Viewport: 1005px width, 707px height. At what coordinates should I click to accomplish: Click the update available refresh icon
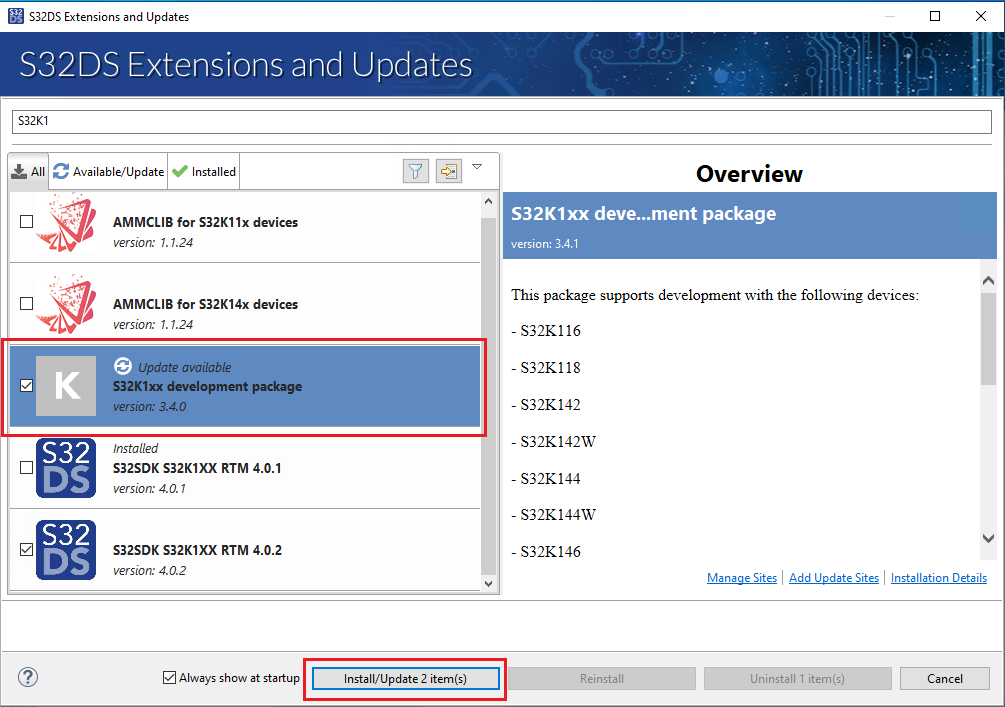point(122,366)
